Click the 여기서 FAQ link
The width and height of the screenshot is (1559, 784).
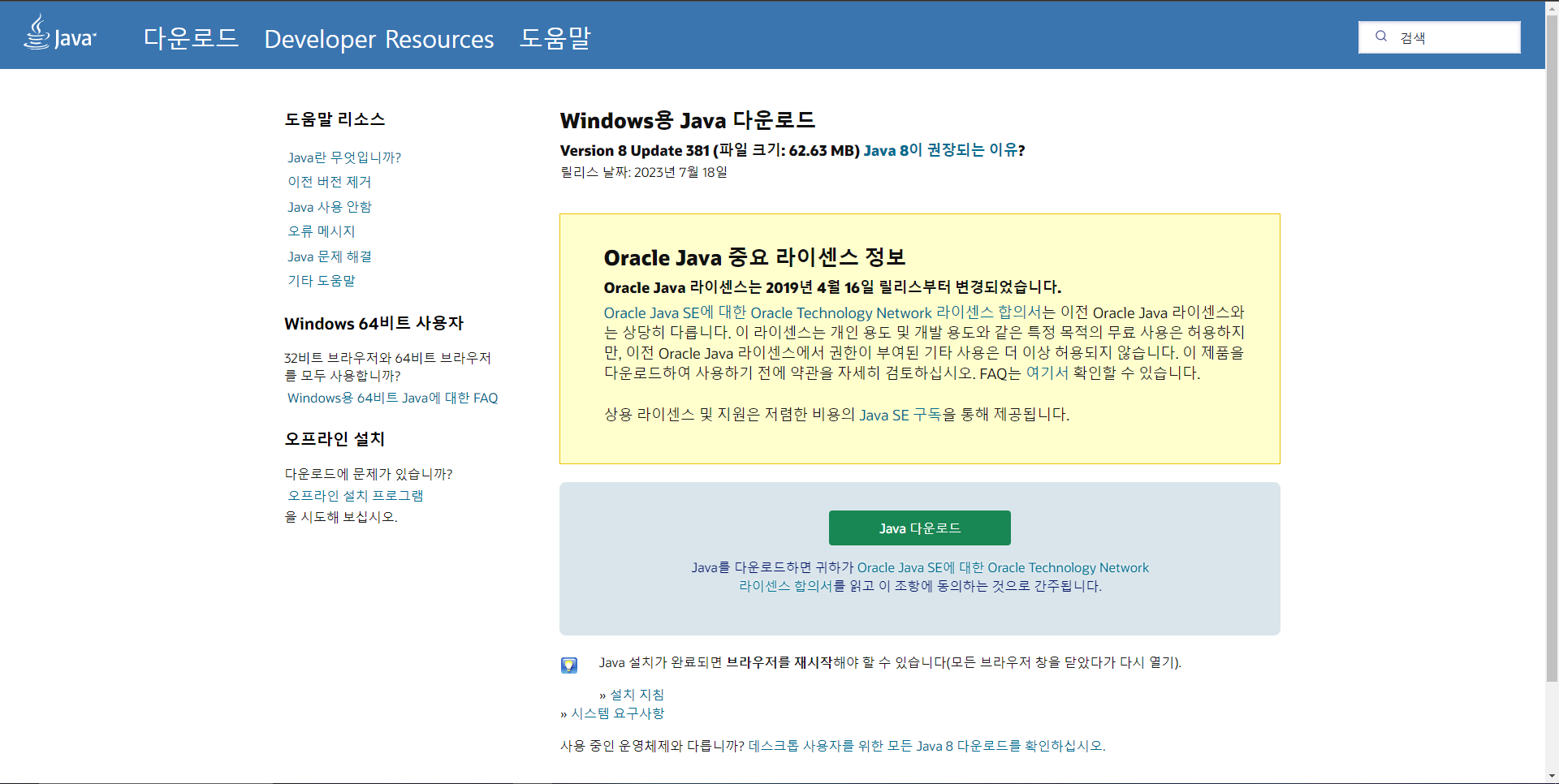click(x=1047, y=373)
